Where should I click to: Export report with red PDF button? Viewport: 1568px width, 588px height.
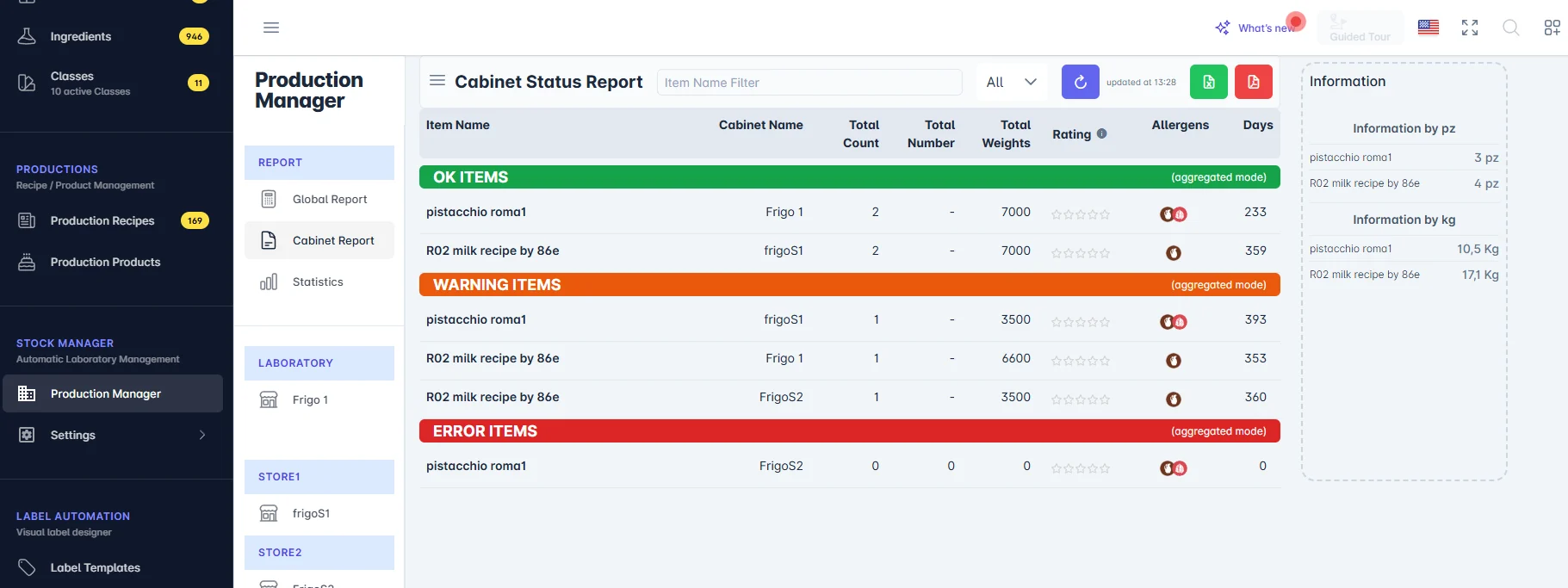pyautogui.click(x=1254, y=82)
